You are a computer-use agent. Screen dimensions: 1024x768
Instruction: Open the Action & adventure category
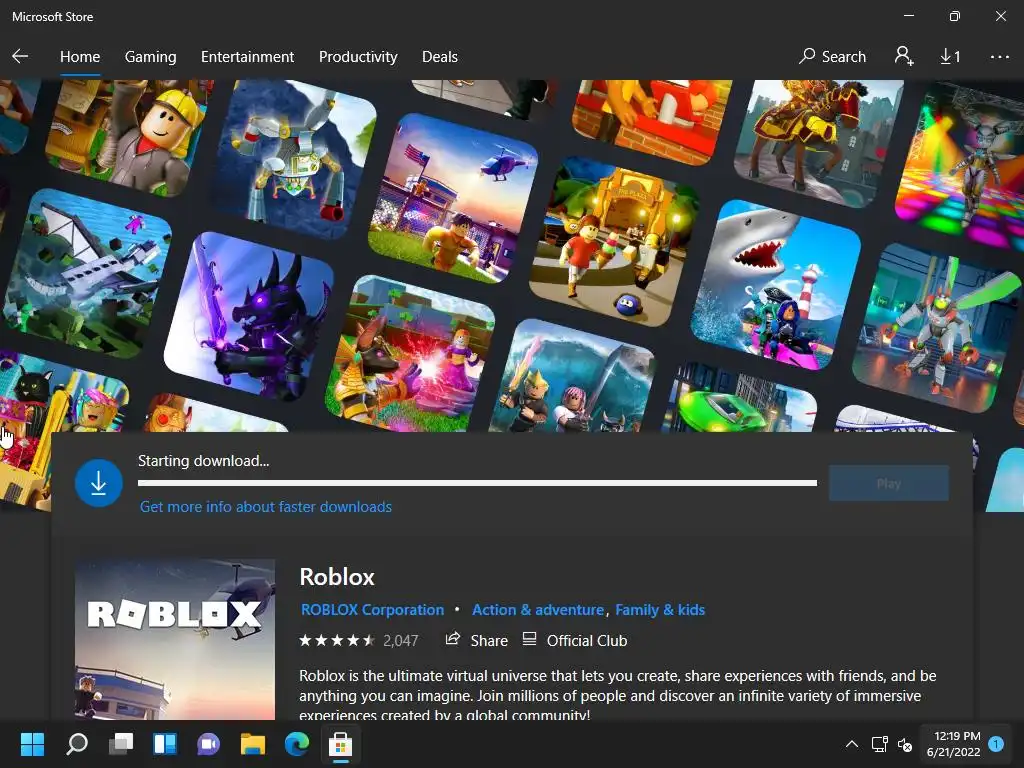[x=537, y=610]
